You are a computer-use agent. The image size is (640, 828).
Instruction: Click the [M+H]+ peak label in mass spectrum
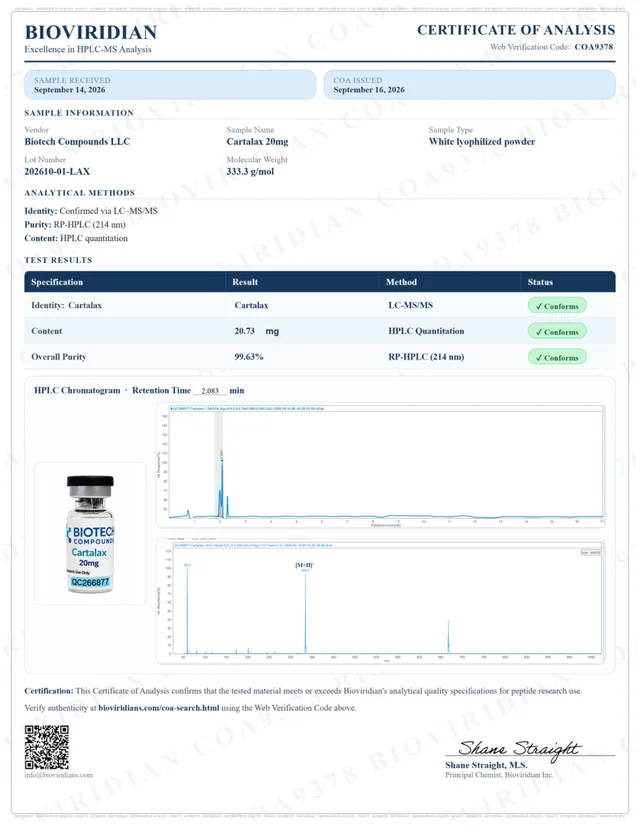pos(304,565)
